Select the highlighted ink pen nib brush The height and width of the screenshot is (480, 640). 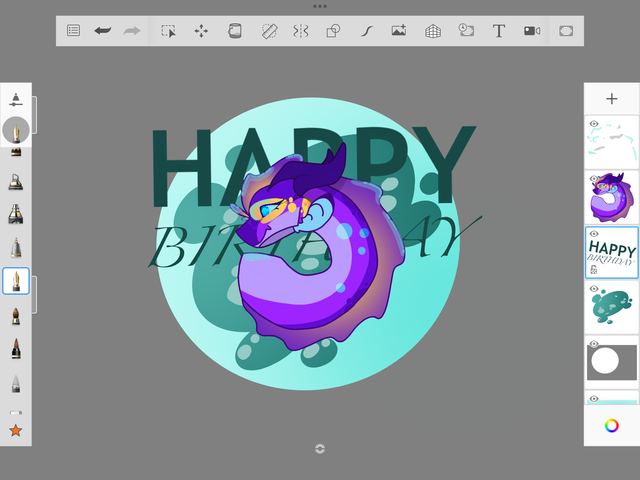pos(16,281)
